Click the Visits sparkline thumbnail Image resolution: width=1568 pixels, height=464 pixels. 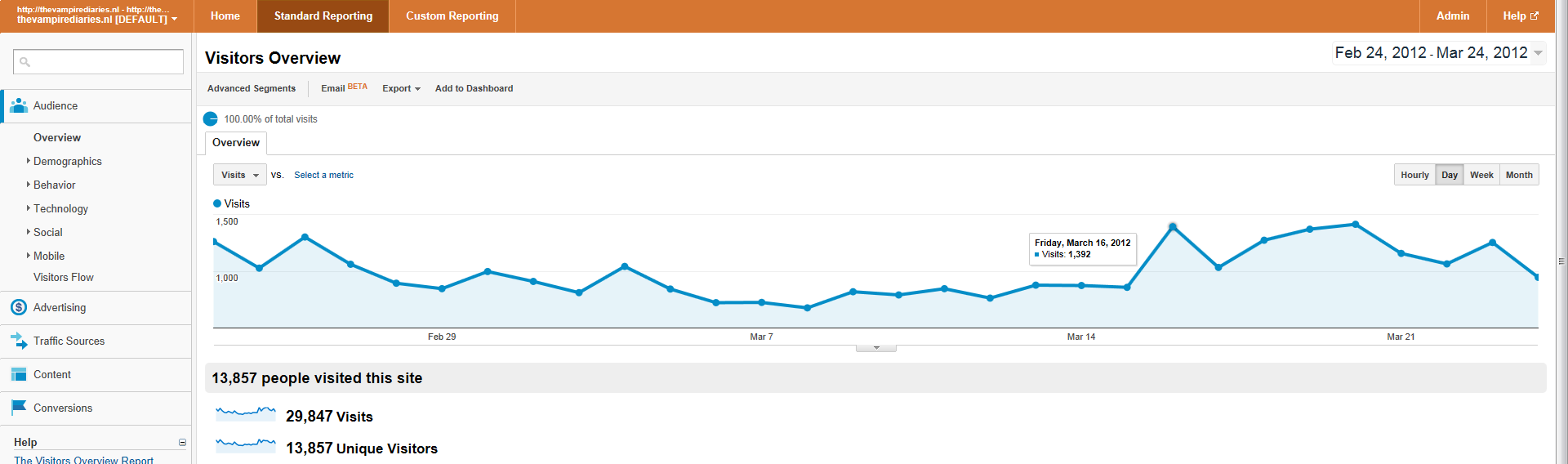(245, 413)
